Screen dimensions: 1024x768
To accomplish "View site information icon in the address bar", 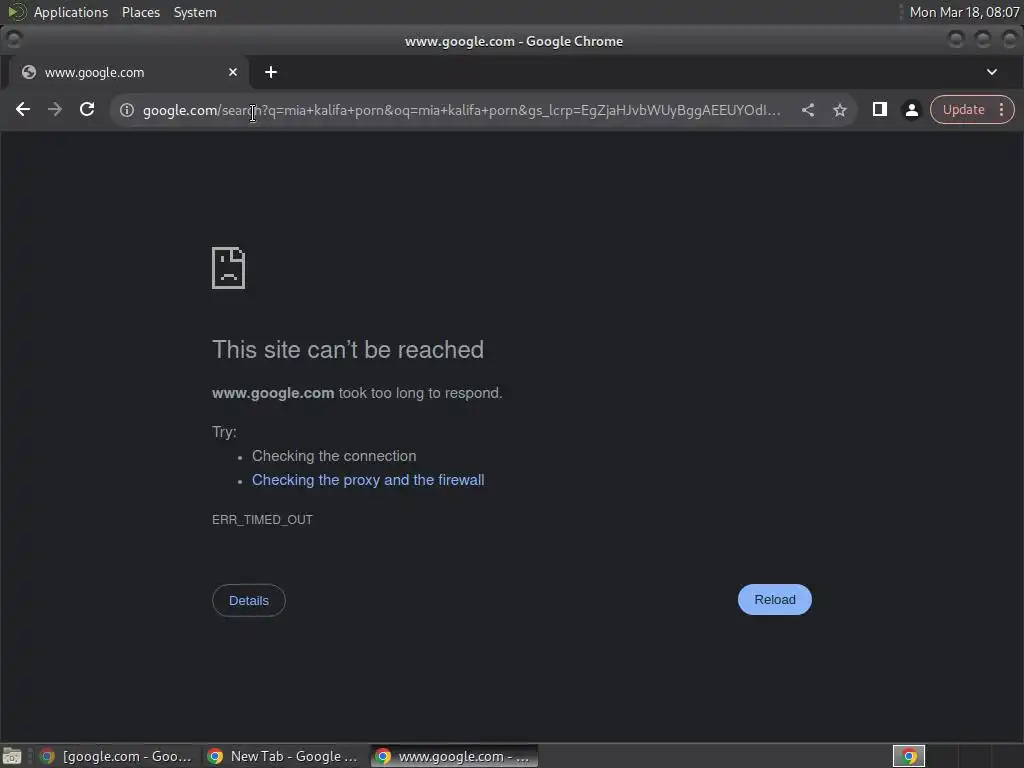I will (127, 110).
